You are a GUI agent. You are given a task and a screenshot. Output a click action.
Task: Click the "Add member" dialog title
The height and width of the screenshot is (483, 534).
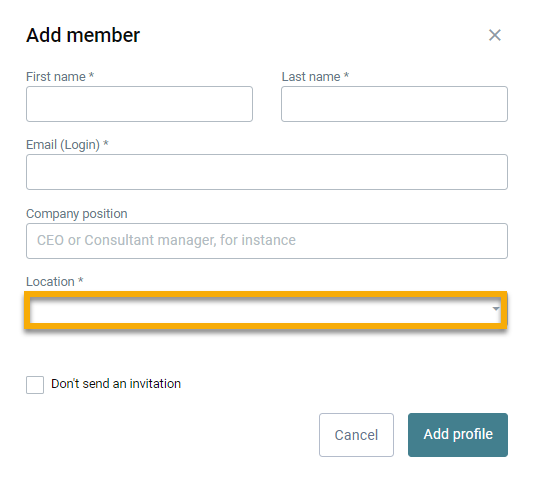(83, 35)
